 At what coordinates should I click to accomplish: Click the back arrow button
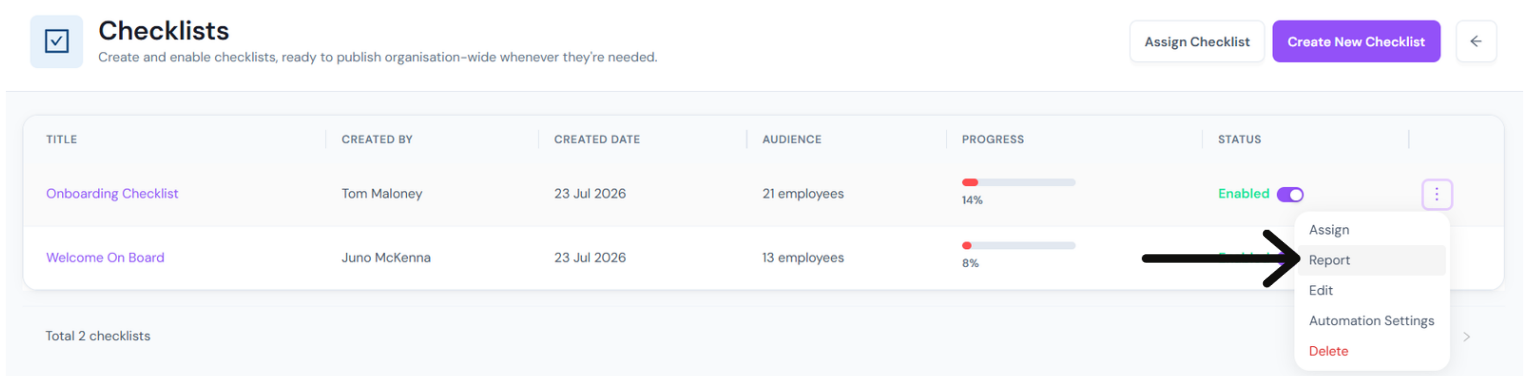click(x=1475, y=42)
